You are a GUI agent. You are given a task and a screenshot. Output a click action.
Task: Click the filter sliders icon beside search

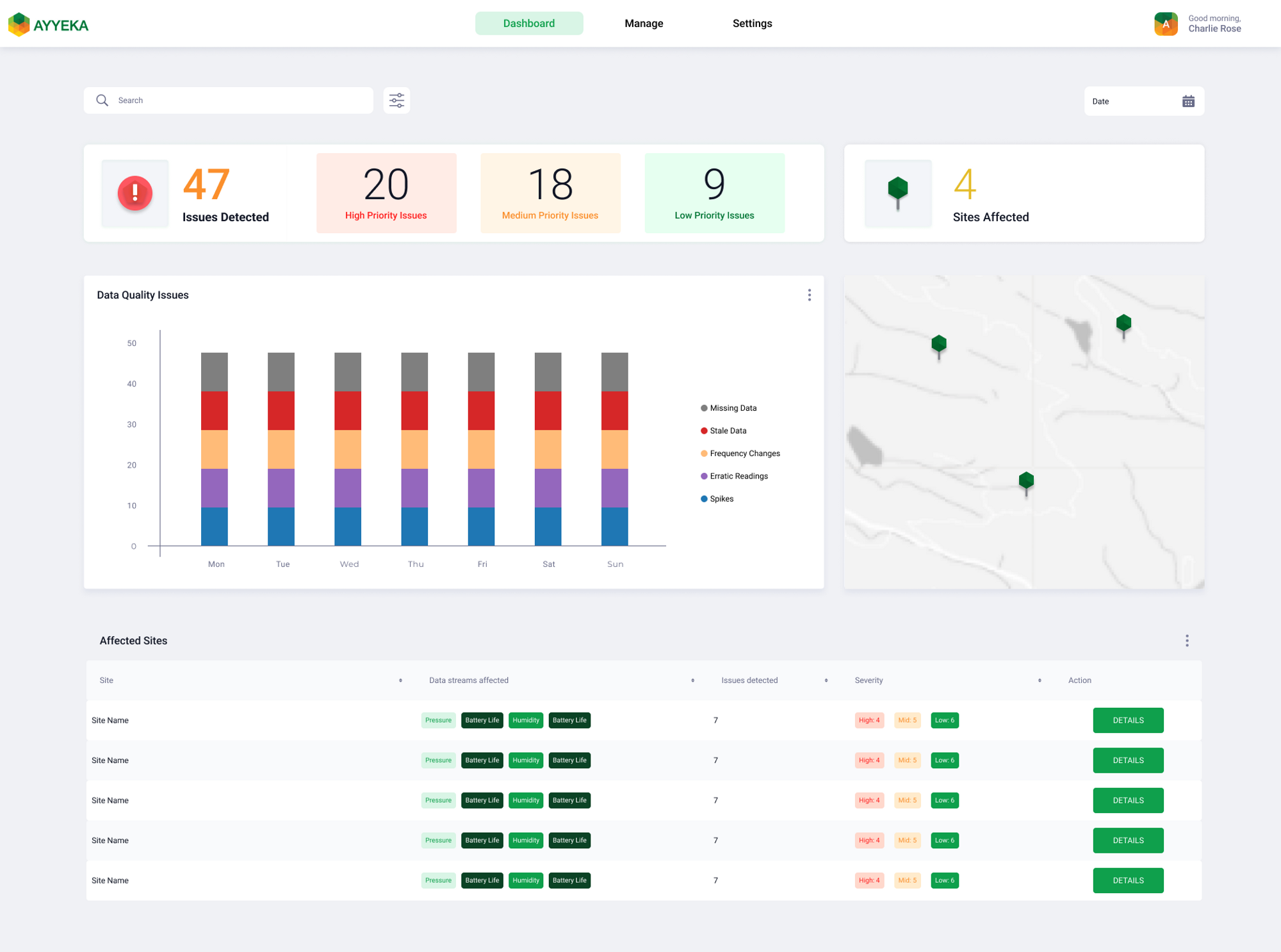point(396,101)
